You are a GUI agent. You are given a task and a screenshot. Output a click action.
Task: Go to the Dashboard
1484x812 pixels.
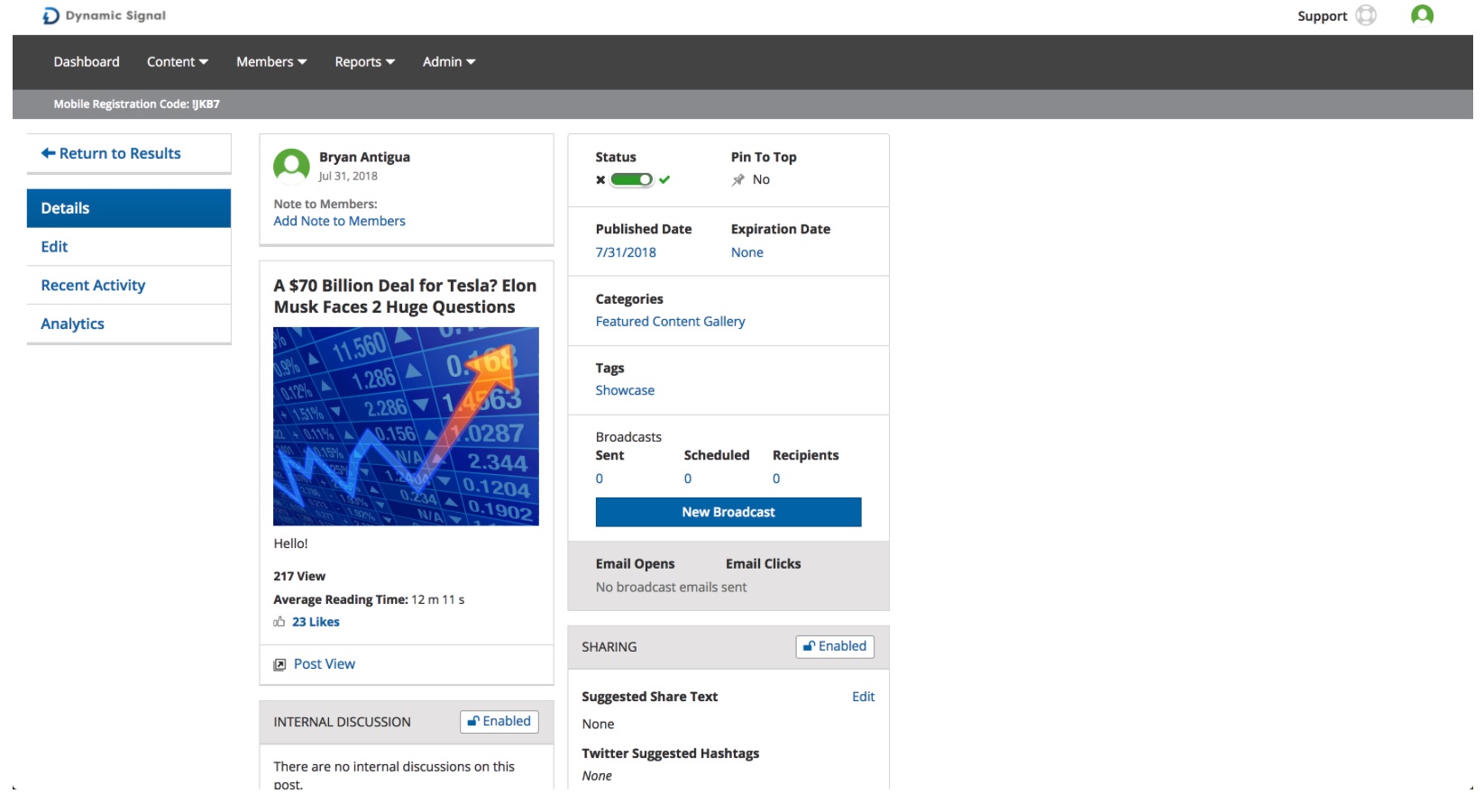(87, 61)
